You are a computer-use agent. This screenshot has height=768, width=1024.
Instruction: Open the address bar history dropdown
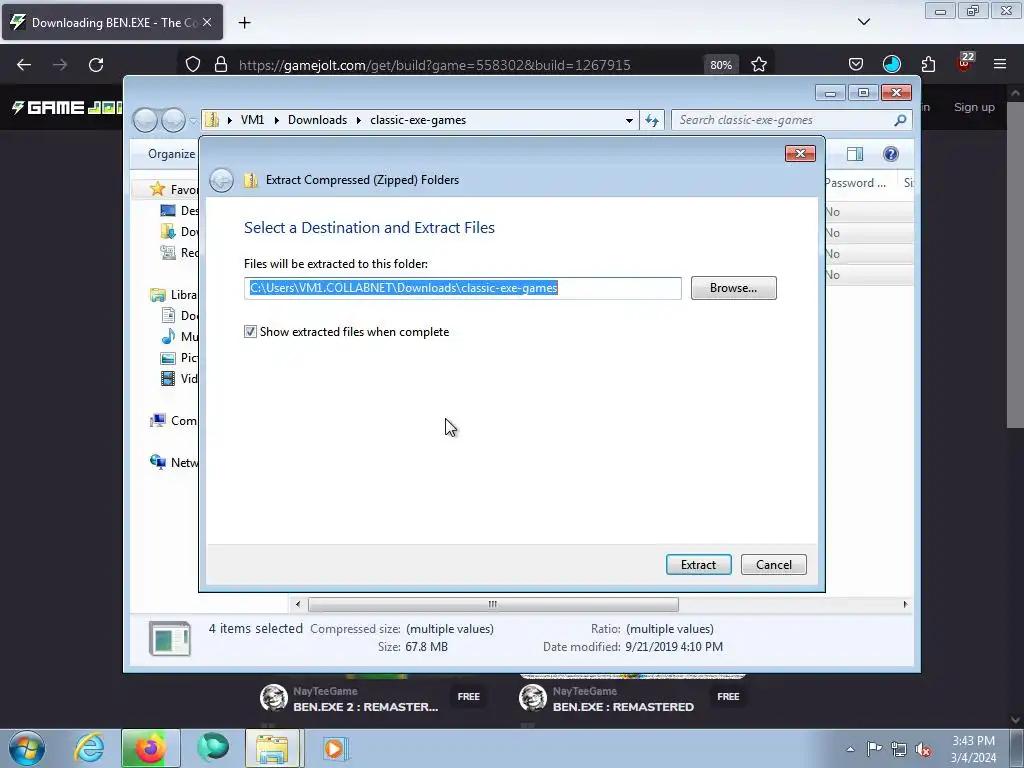coord(629,120)
